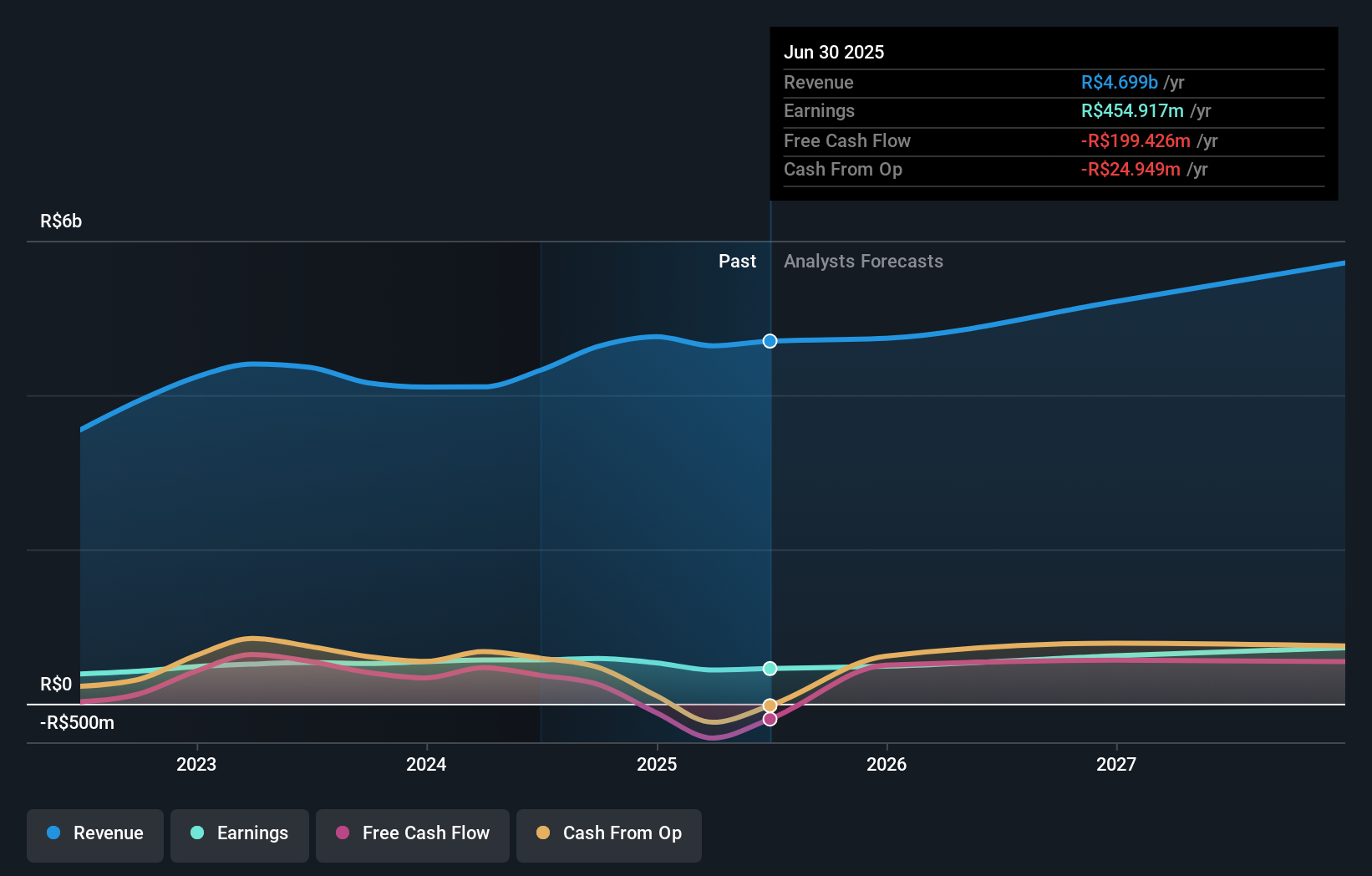Select the Earnings data point marker

[x=770, y=668]
